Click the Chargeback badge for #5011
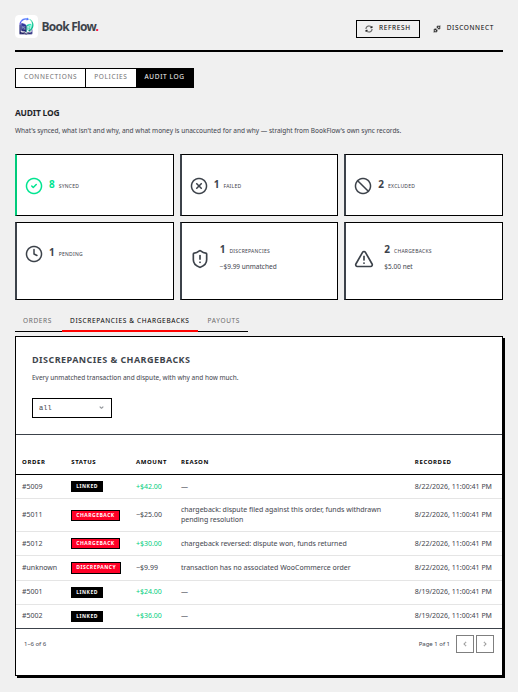 click(x=95, y=515)
